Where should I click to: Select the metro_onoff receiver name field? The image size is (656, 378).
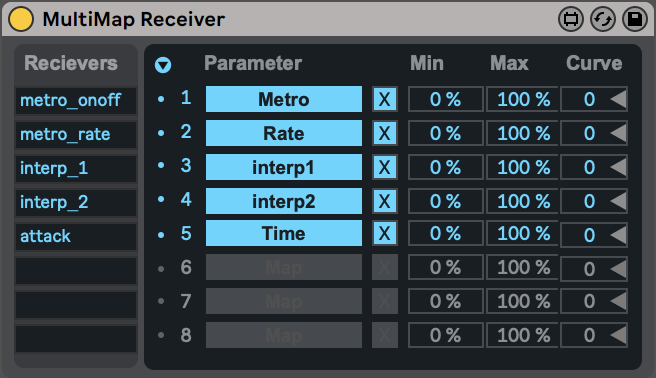(76, 100)
